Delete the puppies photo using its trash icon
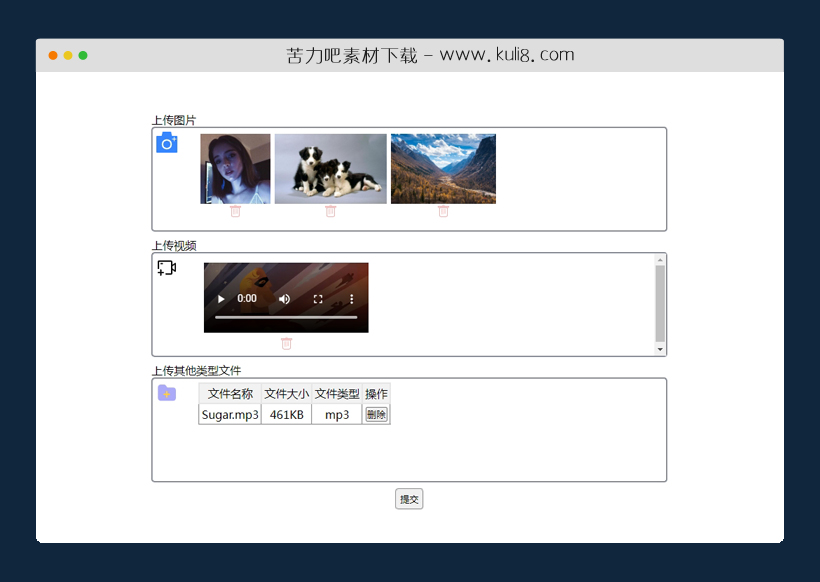Image resolution: width=820 pixels, height=582 pixels. [x=330, y=211]
